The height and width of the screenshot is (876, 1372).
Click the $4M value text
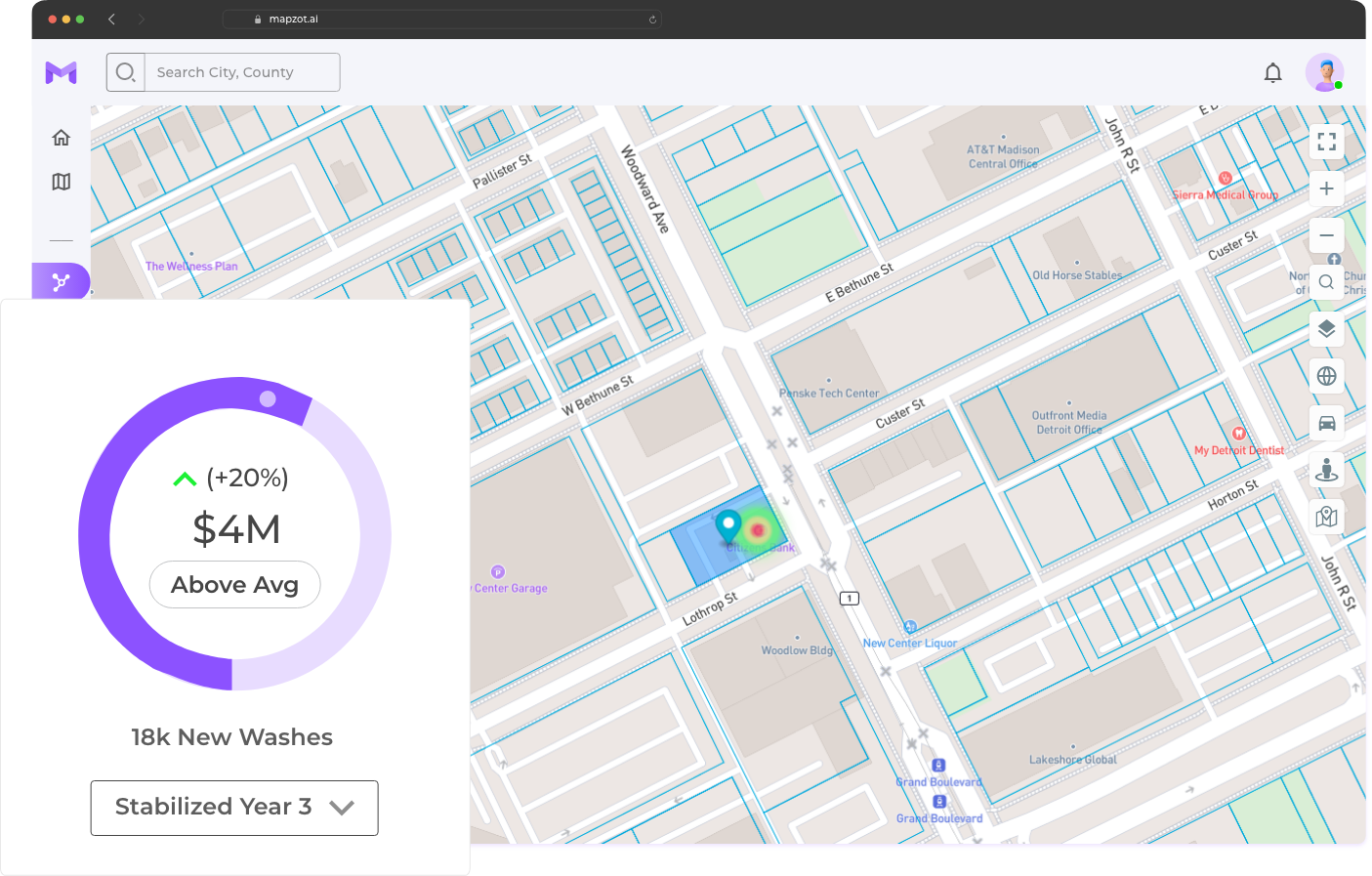click(x=236, y=529)
